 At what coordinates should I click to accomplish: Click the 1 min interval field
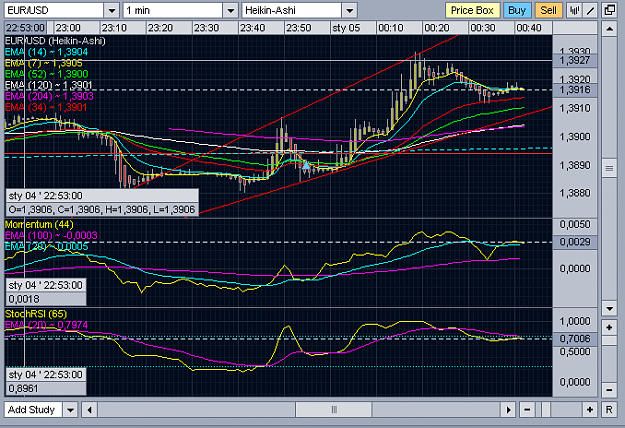coord(173,10)
